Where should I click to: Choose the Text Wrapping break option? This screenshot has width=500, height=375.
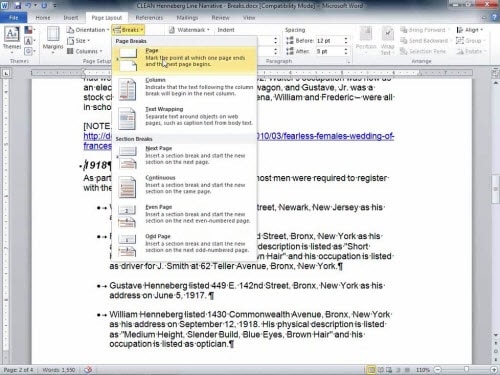coord(184,118)
